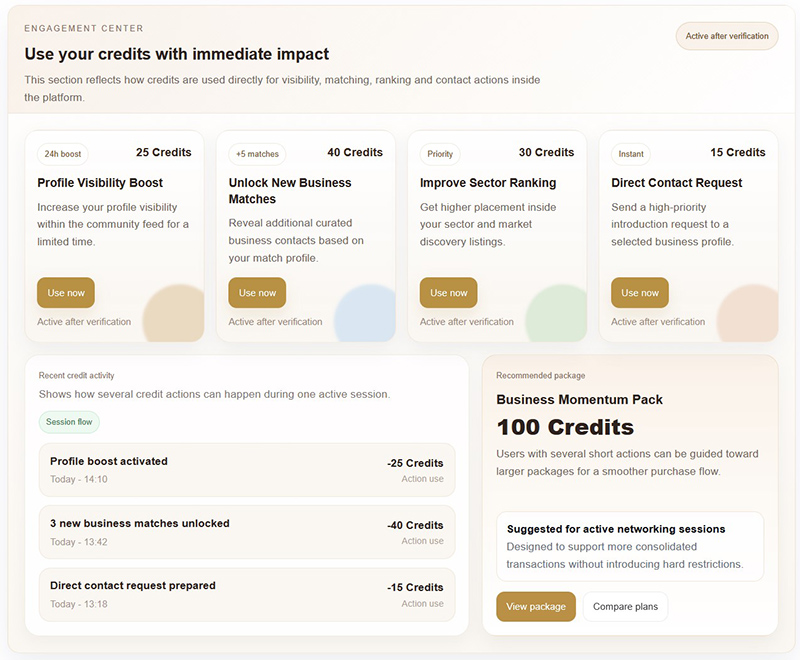Viewport: 800px width, 660px height.
Task: Select the Session flow chip
Action: pyautogui.click(x=69, y=422)
